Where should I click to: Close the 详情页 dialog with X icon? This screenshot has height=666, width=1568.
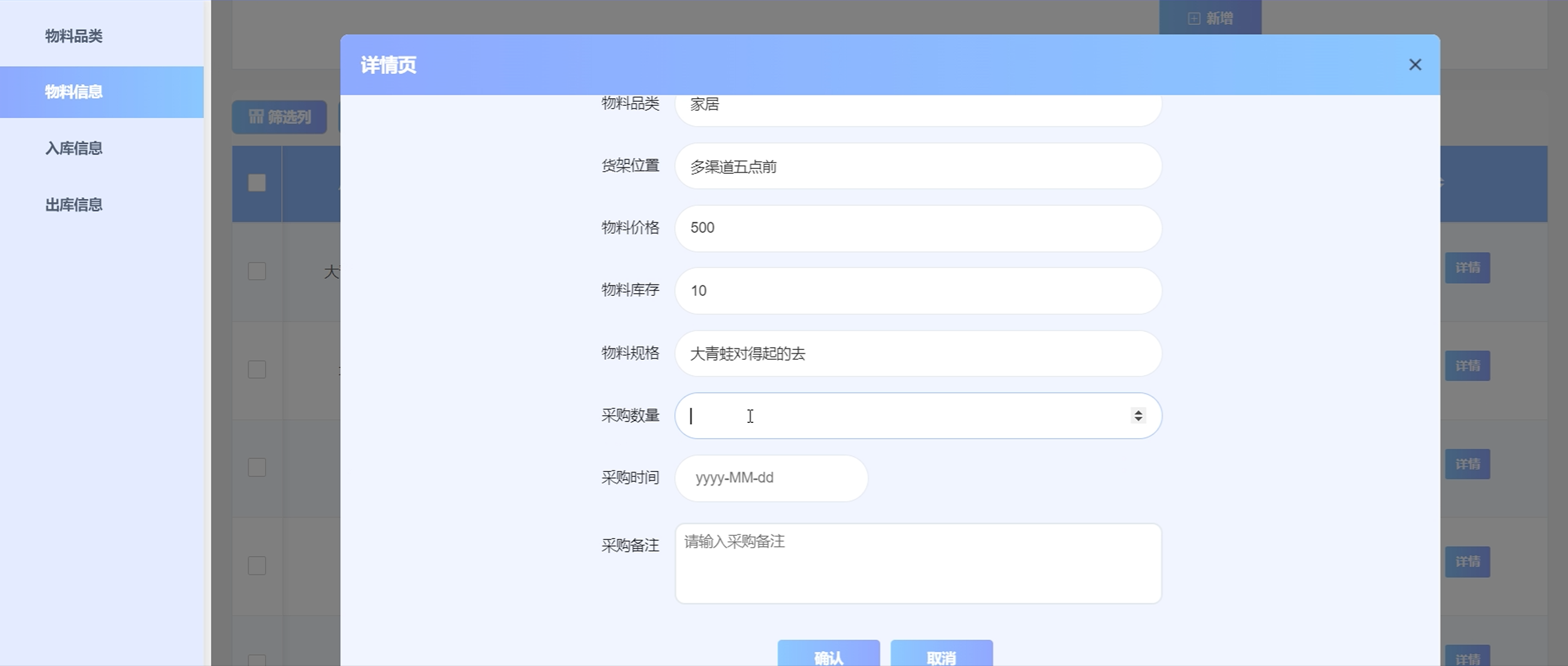[1414, 65]
